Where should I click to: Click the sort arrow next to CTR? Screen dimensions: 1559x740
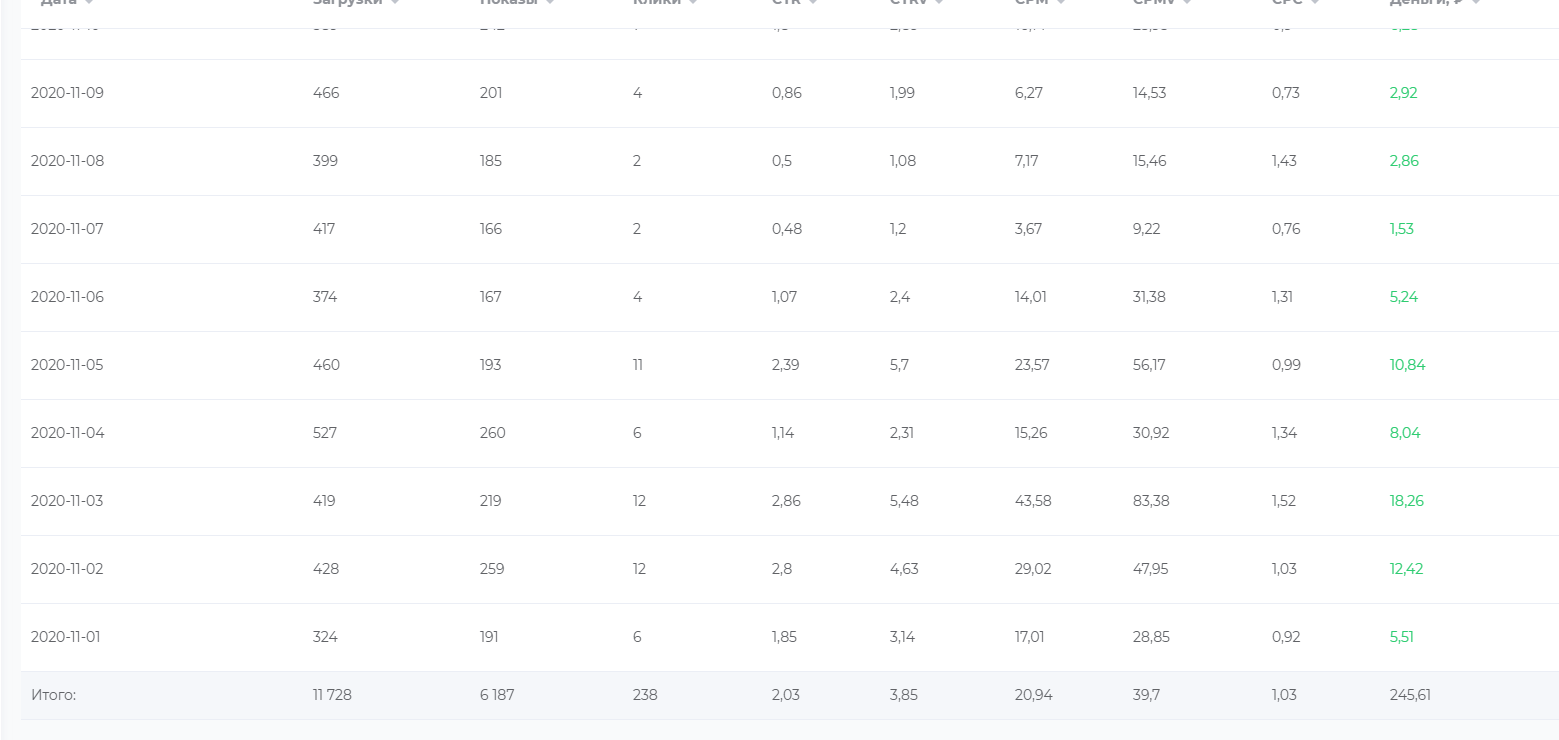(x=813, y=3)
